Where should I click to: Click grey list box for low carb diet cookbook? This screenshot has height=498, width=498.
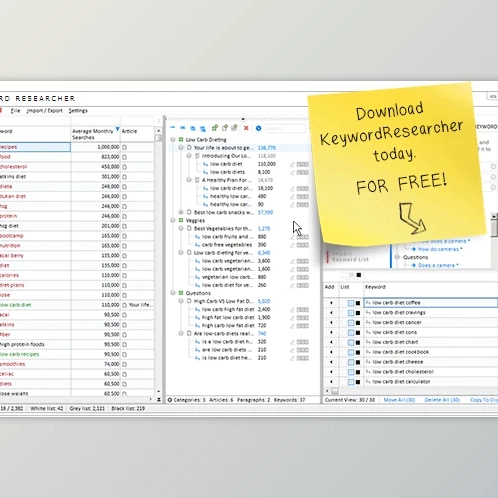coord(351,352)
